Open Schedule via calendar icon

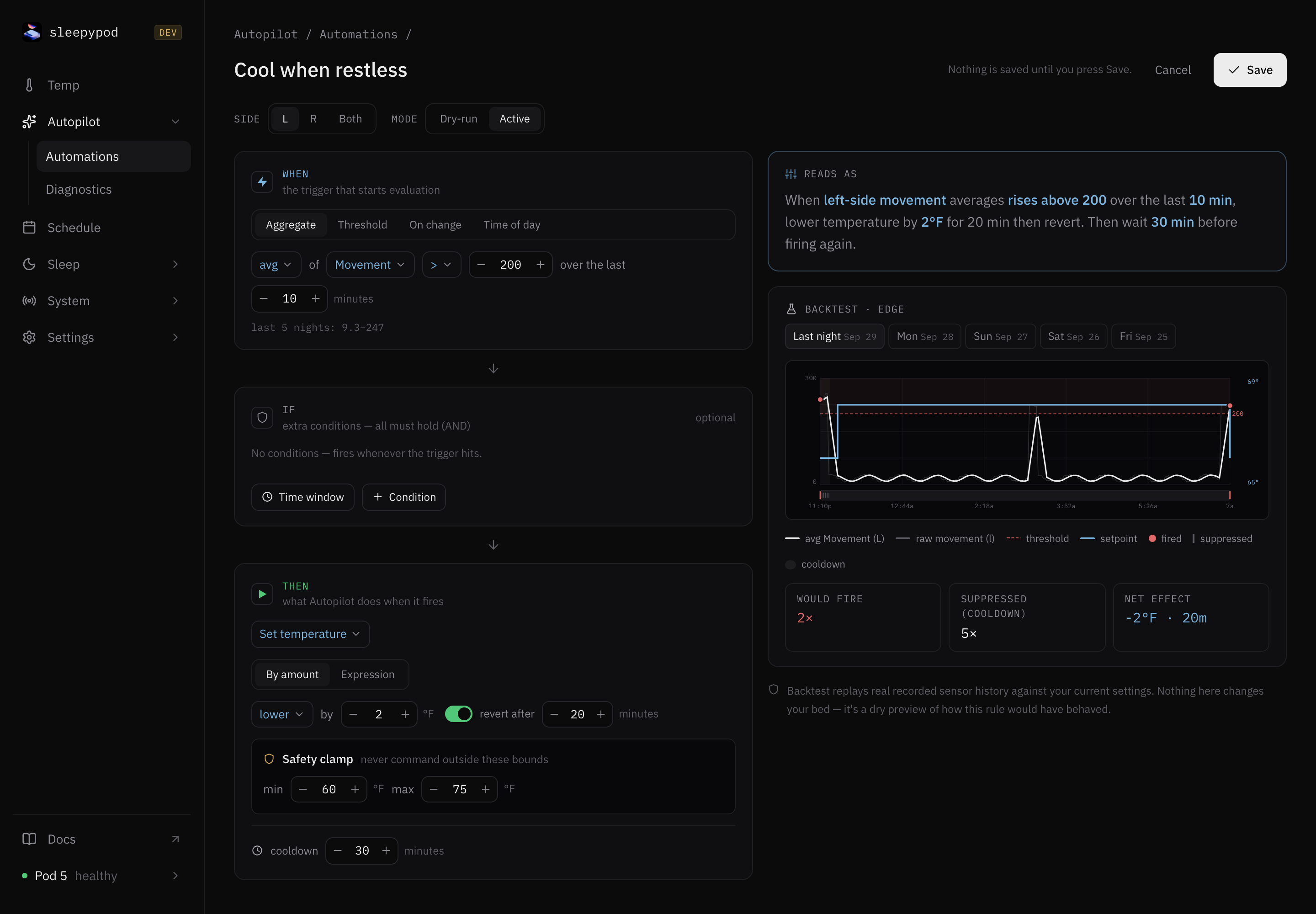tap(29, 227)
